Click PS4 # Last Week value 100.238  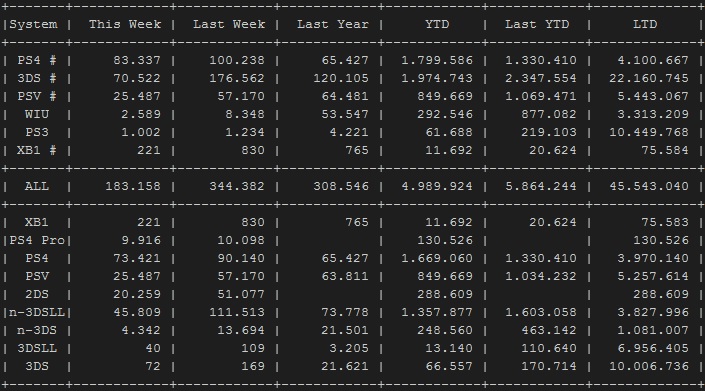[x=237, y=60]
